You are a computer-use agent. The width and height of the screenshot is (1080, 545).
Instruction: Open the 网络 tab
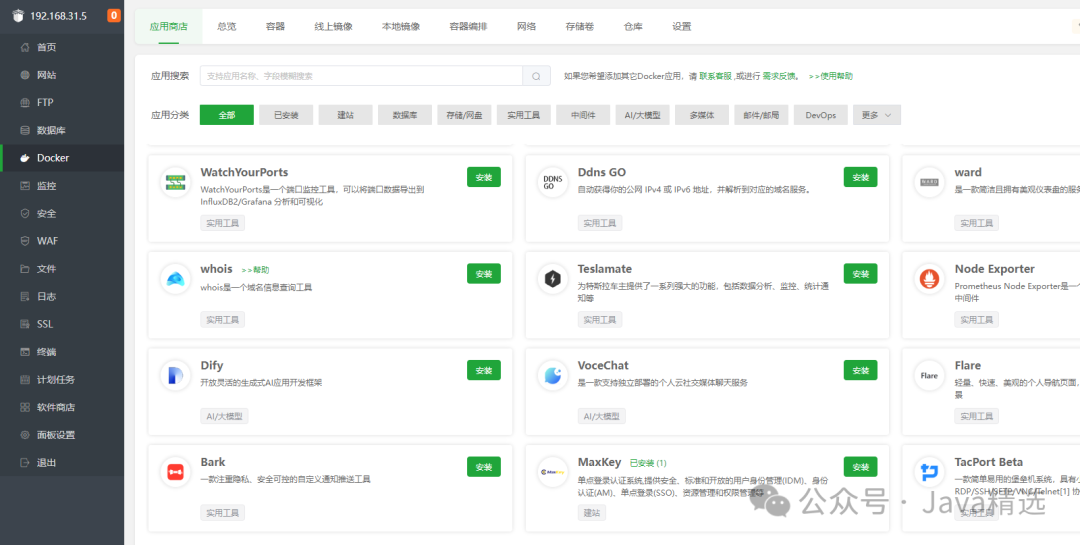(x=526, y=26)
